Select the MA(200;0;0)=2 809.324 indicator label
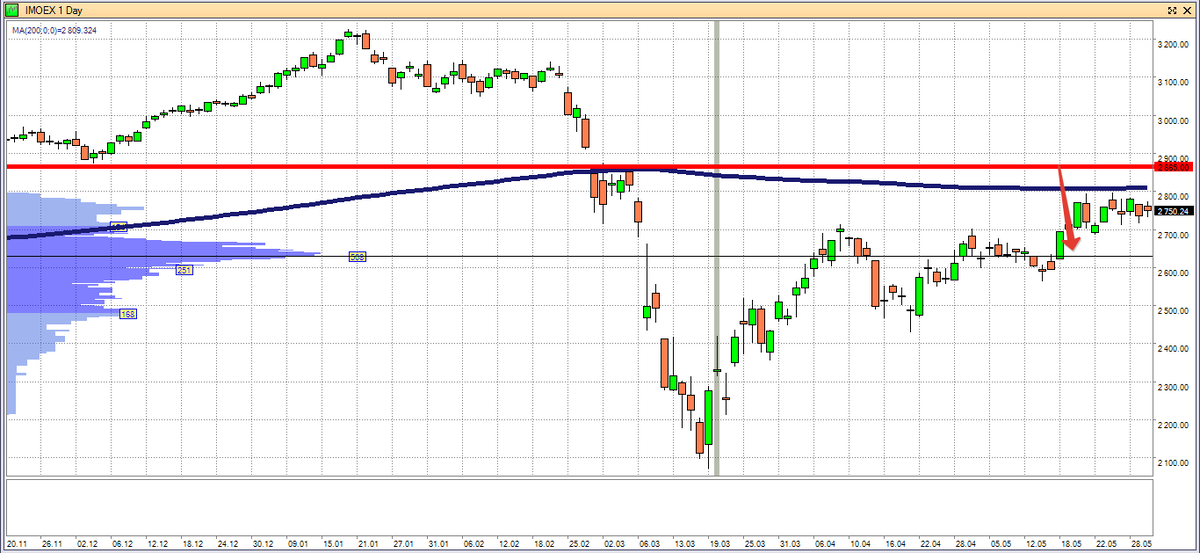Viewport: 1200px width, 553px height. (54, 31)
